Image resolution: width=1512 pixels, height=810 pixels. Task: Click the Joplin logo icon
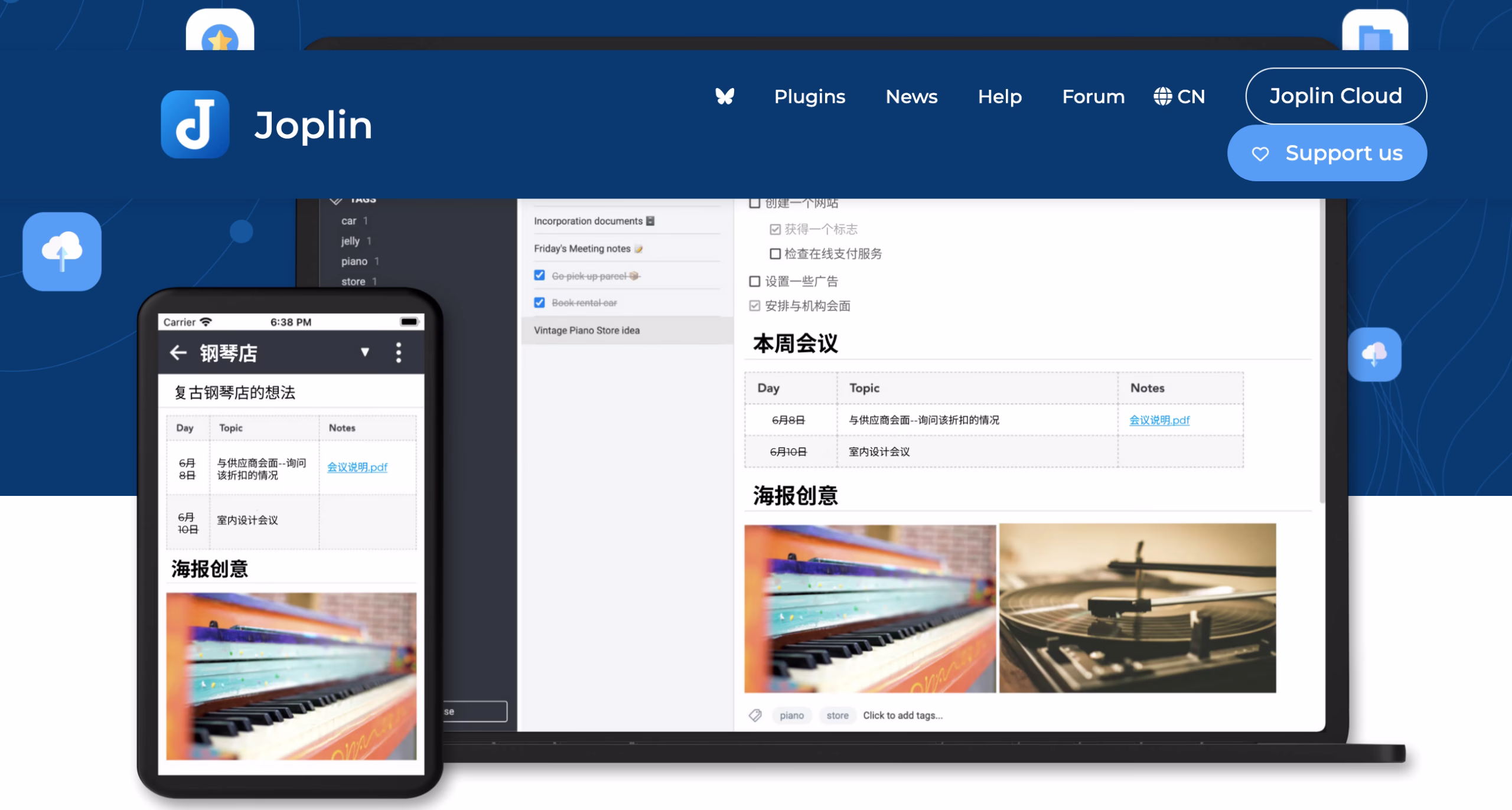pos(195,125)
